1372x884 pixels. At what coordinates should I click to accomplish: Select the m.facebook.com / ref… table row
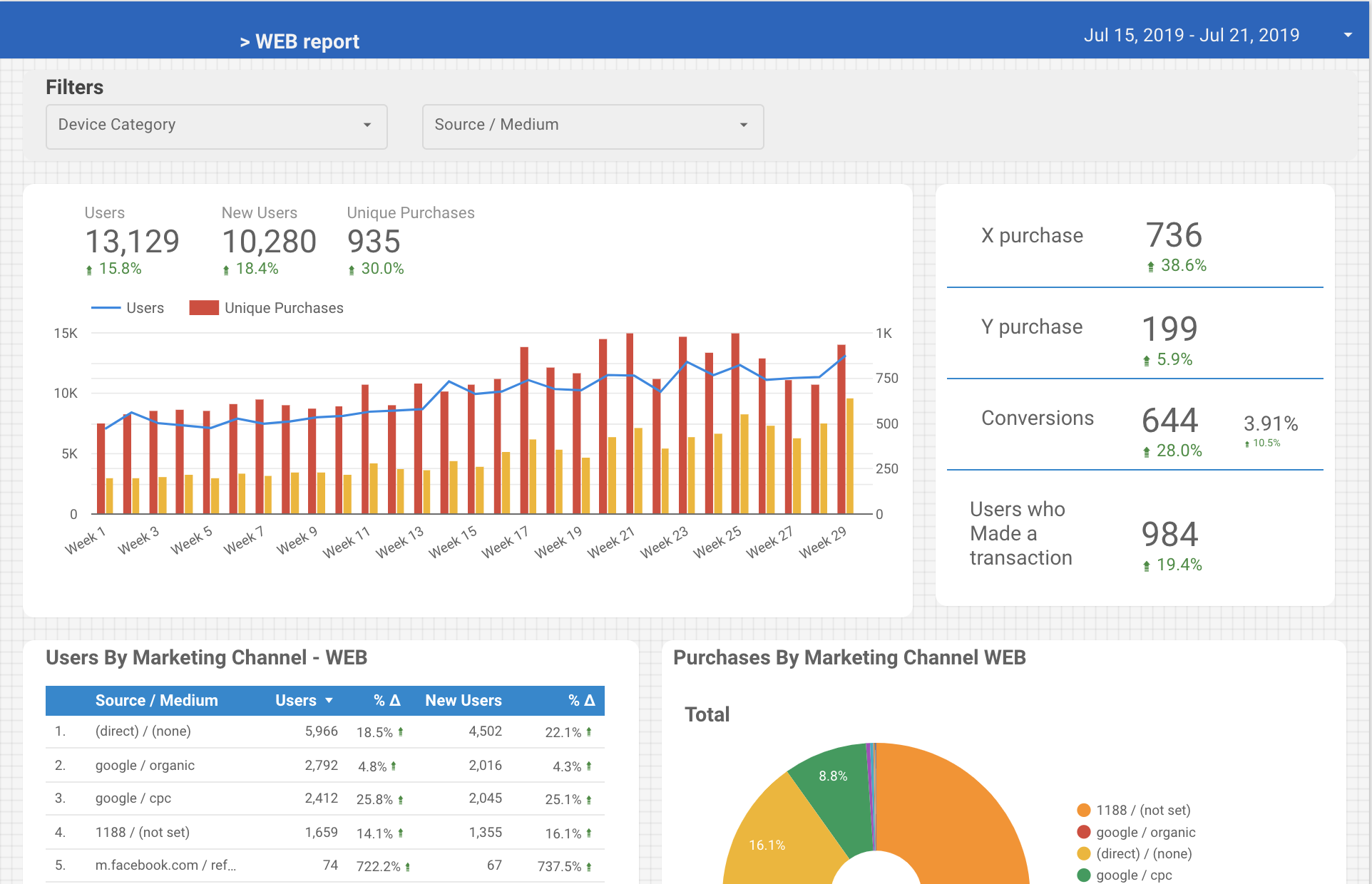tap(325, 865)
